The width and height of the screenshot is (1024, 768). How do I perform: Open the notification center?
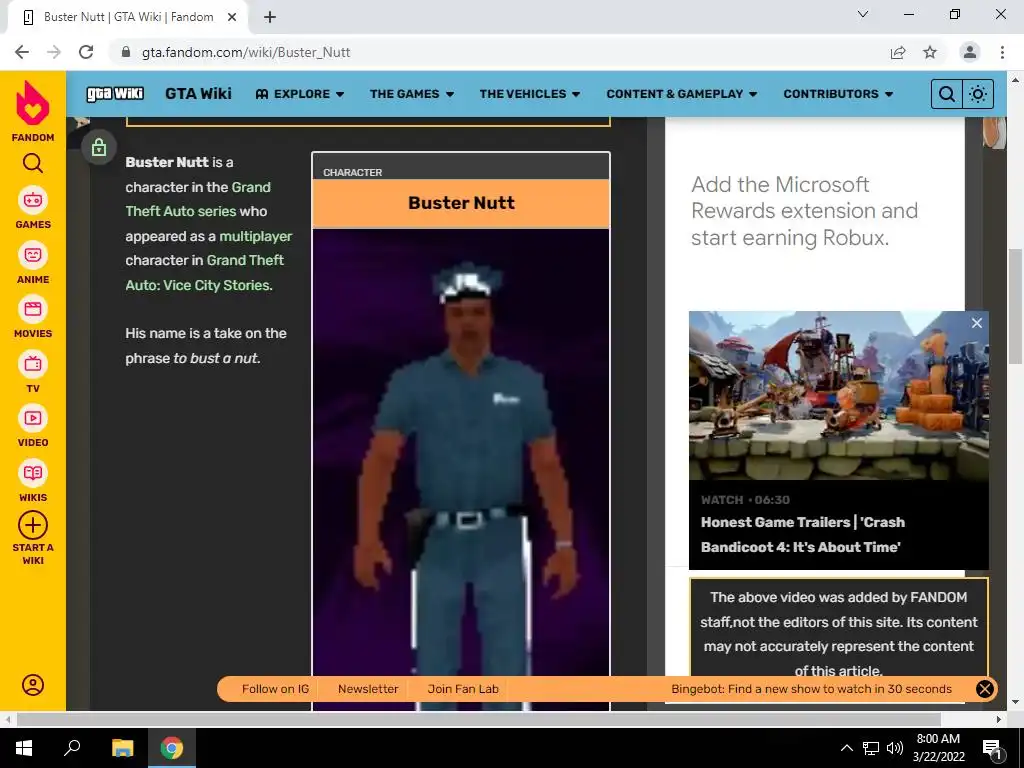992,748
